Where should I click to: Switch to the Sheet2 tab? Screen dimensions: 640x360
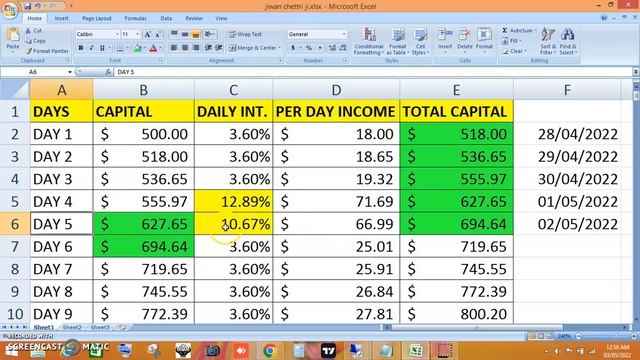(72, 327)
